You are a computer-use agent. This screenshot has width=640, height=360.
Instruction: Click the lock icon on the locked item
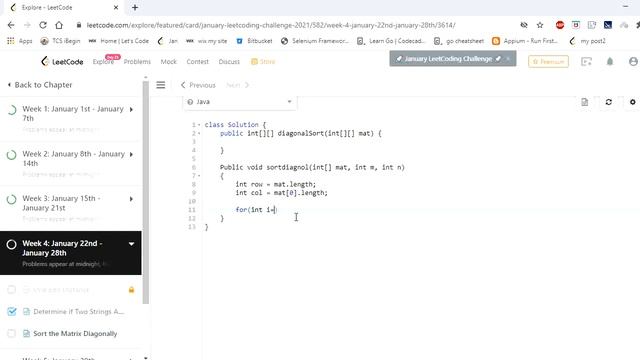click(x=131, y=290)
